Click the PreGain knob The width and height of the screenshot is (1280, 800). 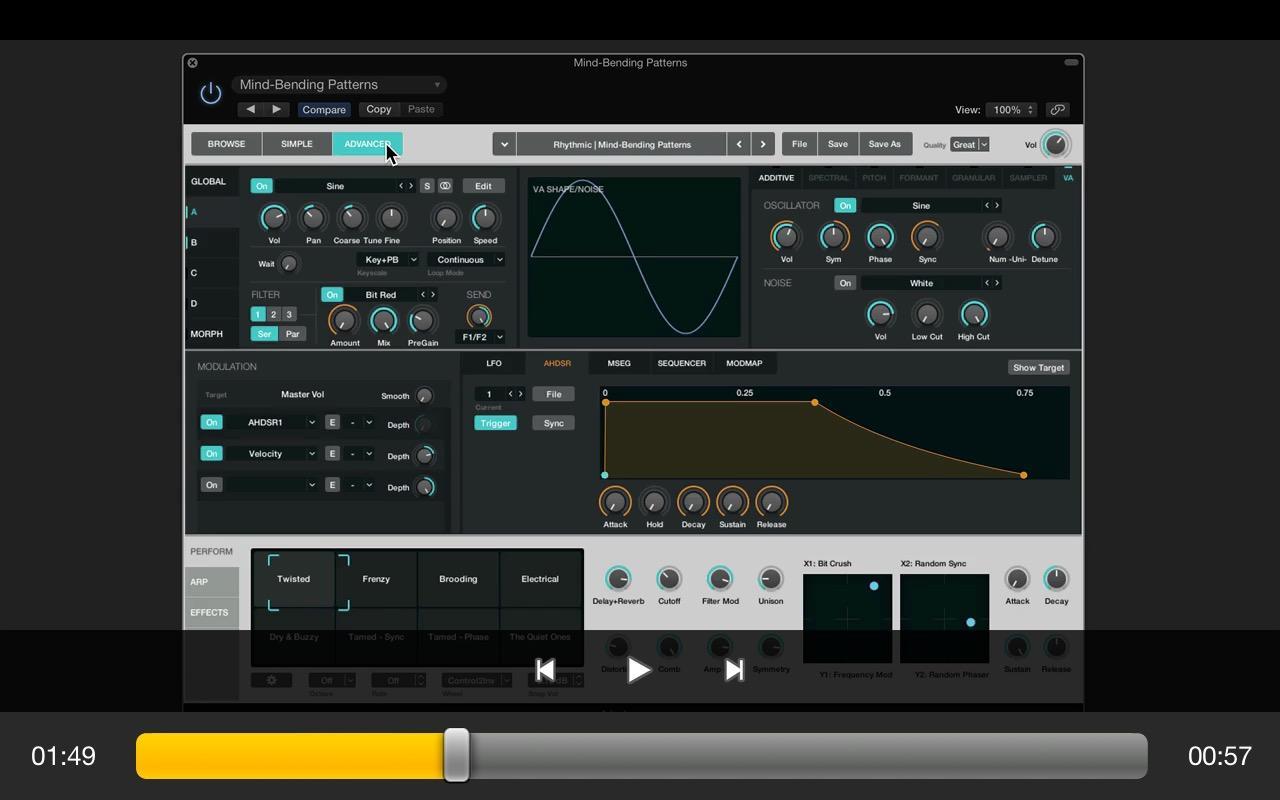pyautogui.click(x=422, y=320)
